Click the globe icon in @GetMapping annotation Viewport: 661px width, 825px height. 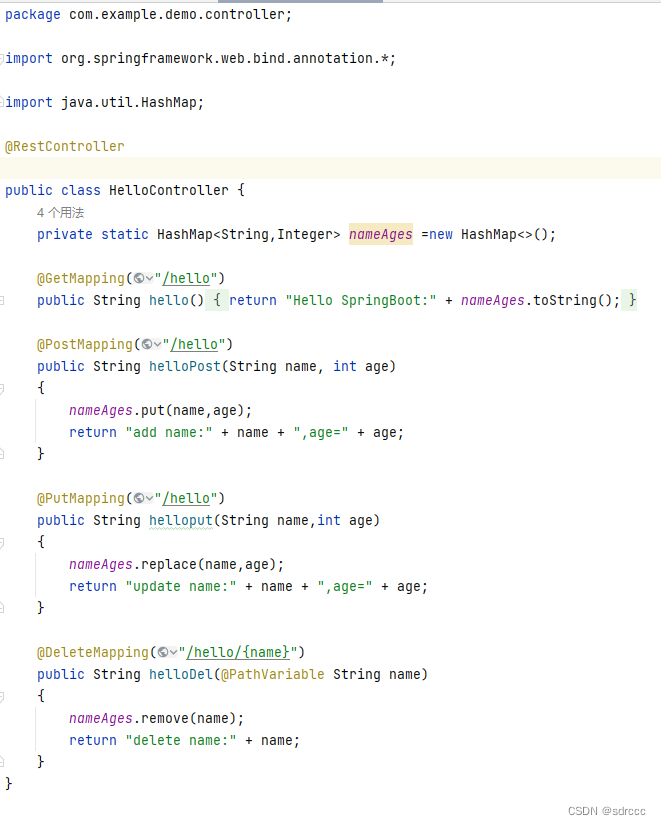pos(139,278)
